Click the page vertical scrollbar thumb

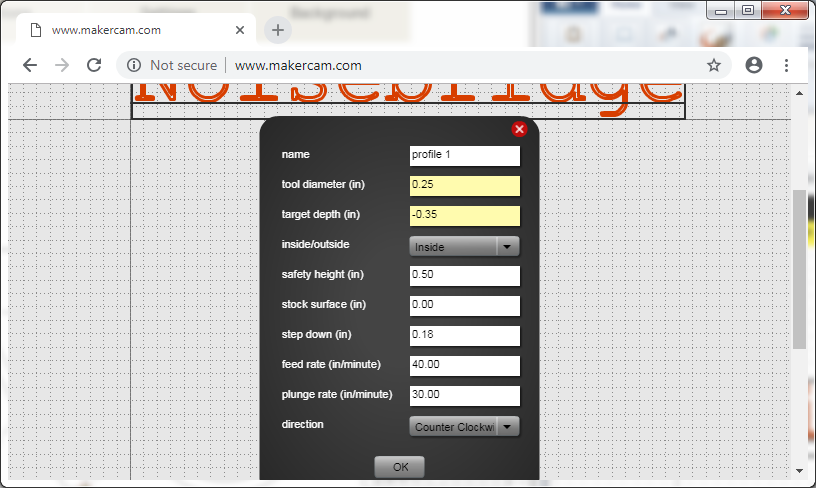(x=799, y=268)
